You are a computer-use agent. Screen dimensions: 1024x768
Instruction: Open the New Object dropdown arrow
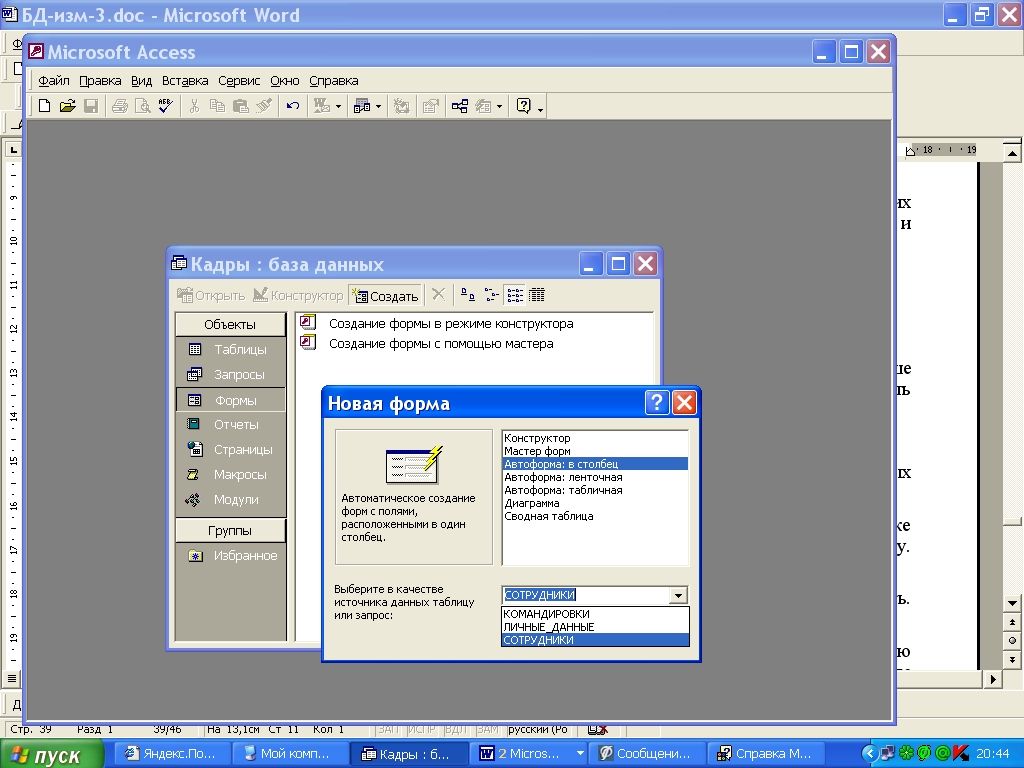tap(500, 106)
